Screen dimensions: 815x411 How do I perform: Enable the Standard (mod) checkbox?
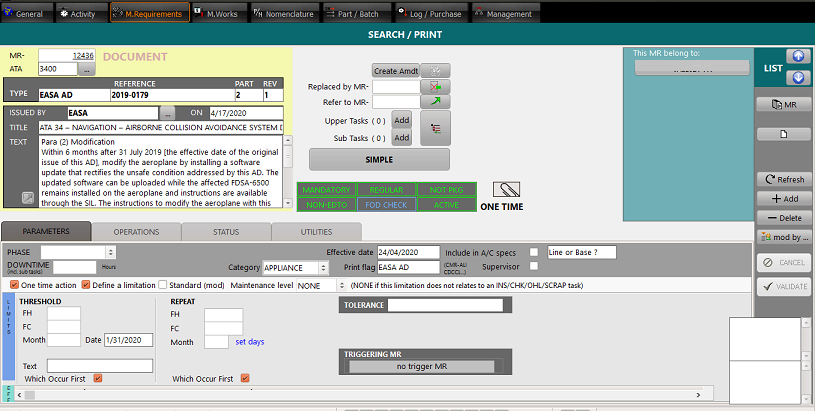tap(163, 285)
